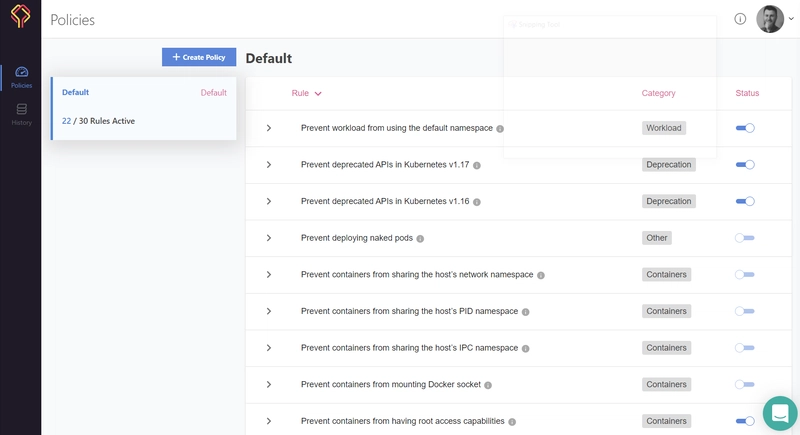Disable the default namespace rule toggle

745,128
